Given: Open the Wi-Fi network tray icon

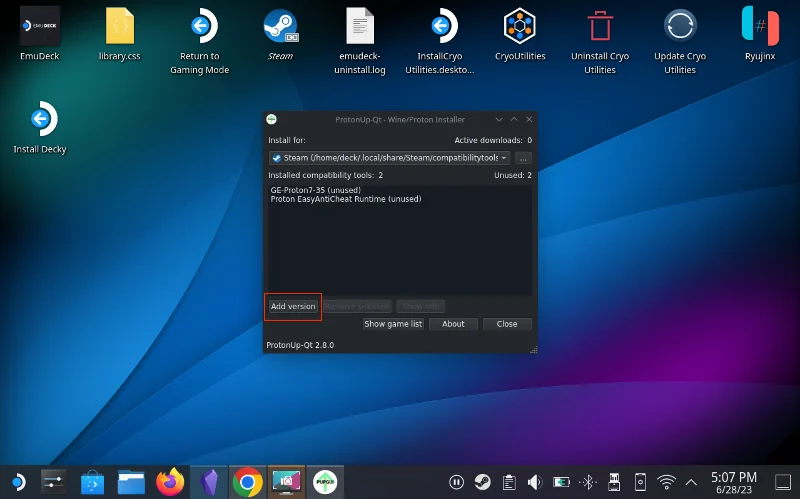Looking at the screenshot, I should (666, 482).
